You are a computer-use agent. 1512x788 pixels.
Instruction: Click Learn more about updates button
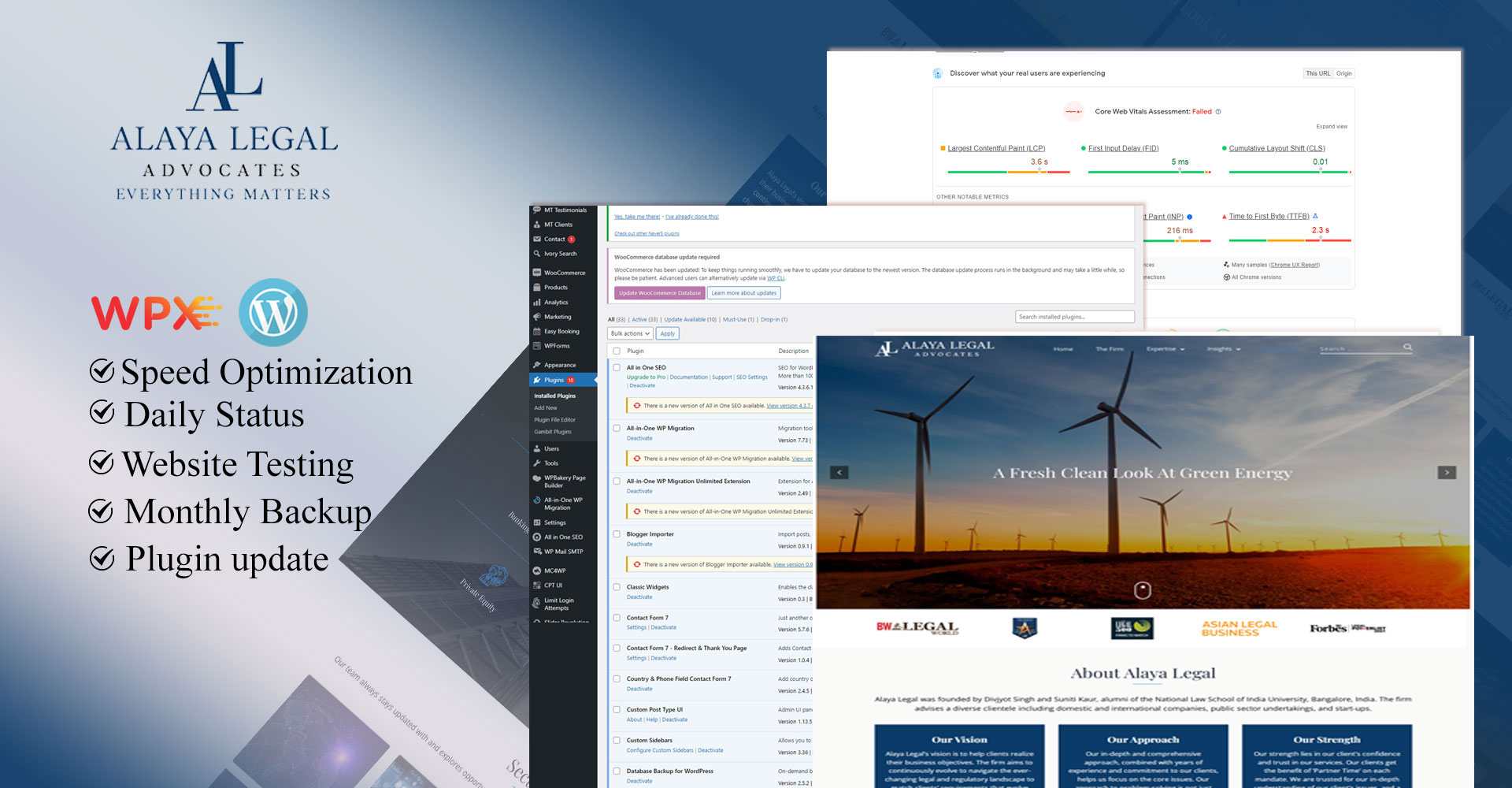pos(744,293)
